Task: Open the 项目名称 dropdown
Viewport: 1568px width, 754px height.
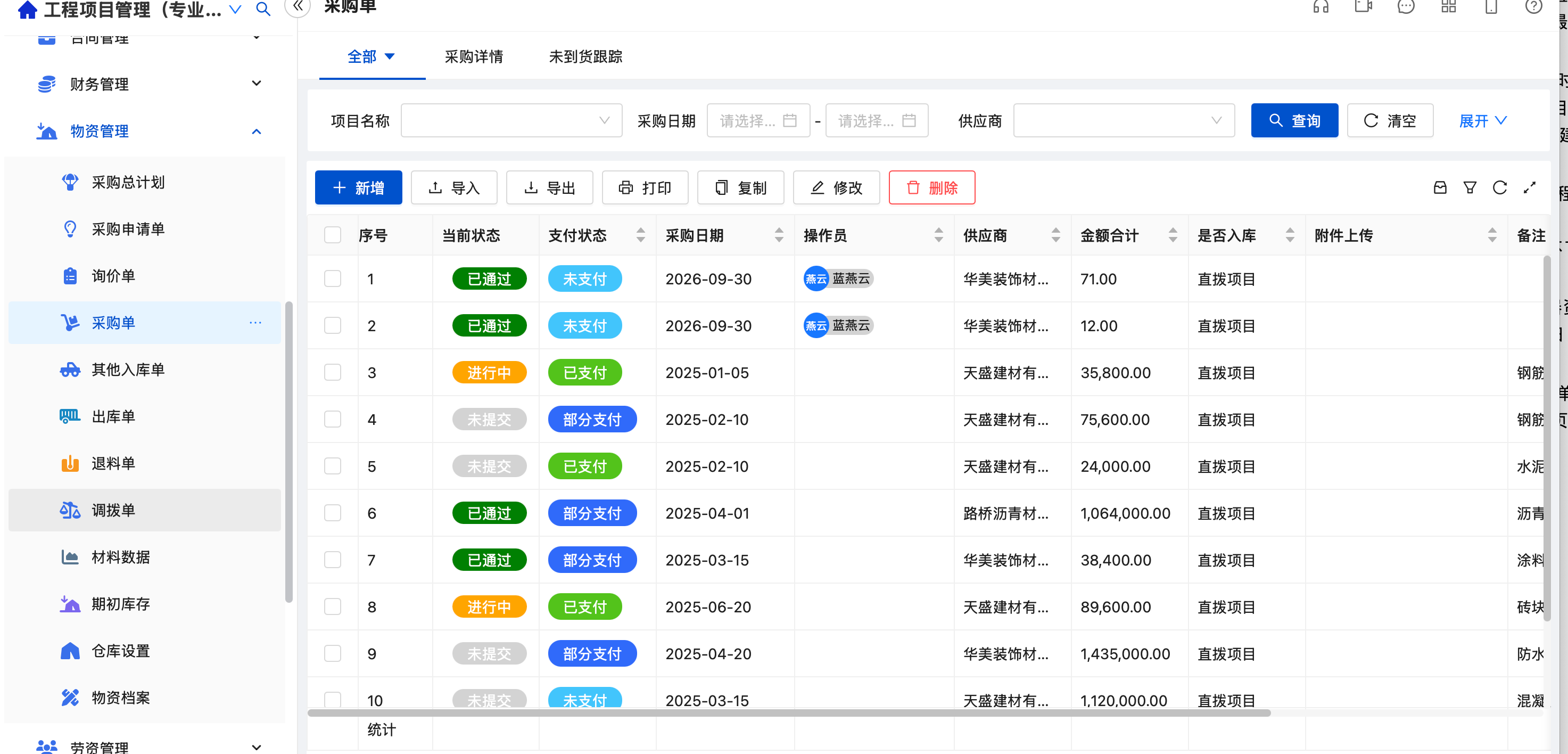Action: (x=511, y=120)
